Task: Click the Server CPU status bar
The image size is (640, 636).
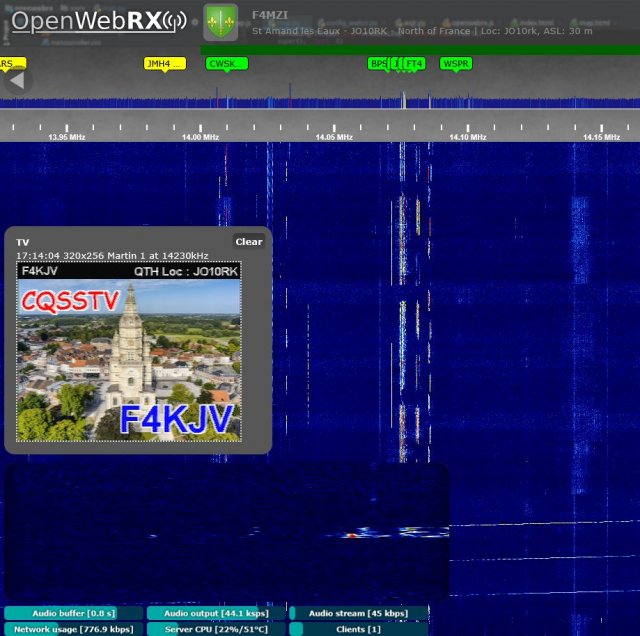Action: 216,629
